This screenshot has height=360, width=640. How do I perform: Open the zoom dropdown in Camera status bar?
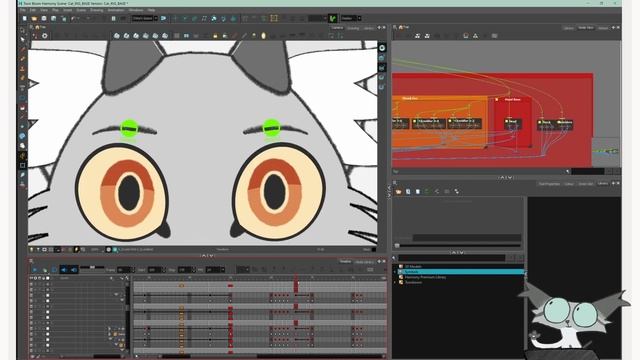[x=97, y=249]
